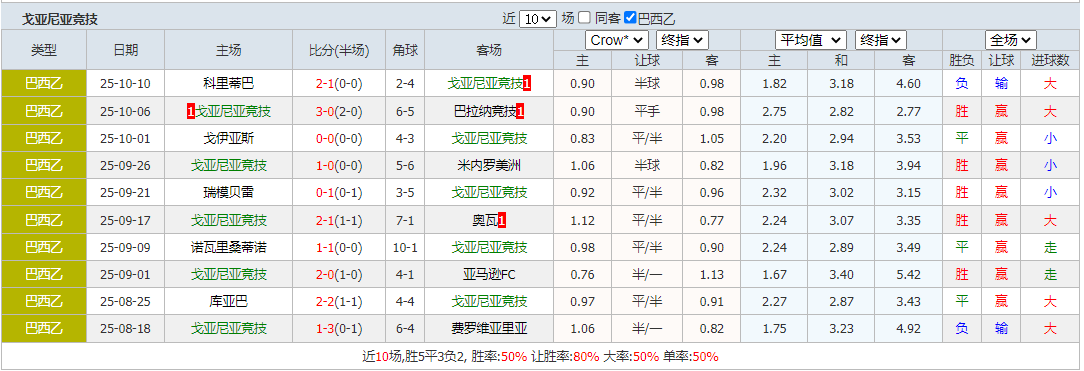Click the 1.67 home odds value
The height and width of the screenshot is (371, 1084).
(774, 275)
